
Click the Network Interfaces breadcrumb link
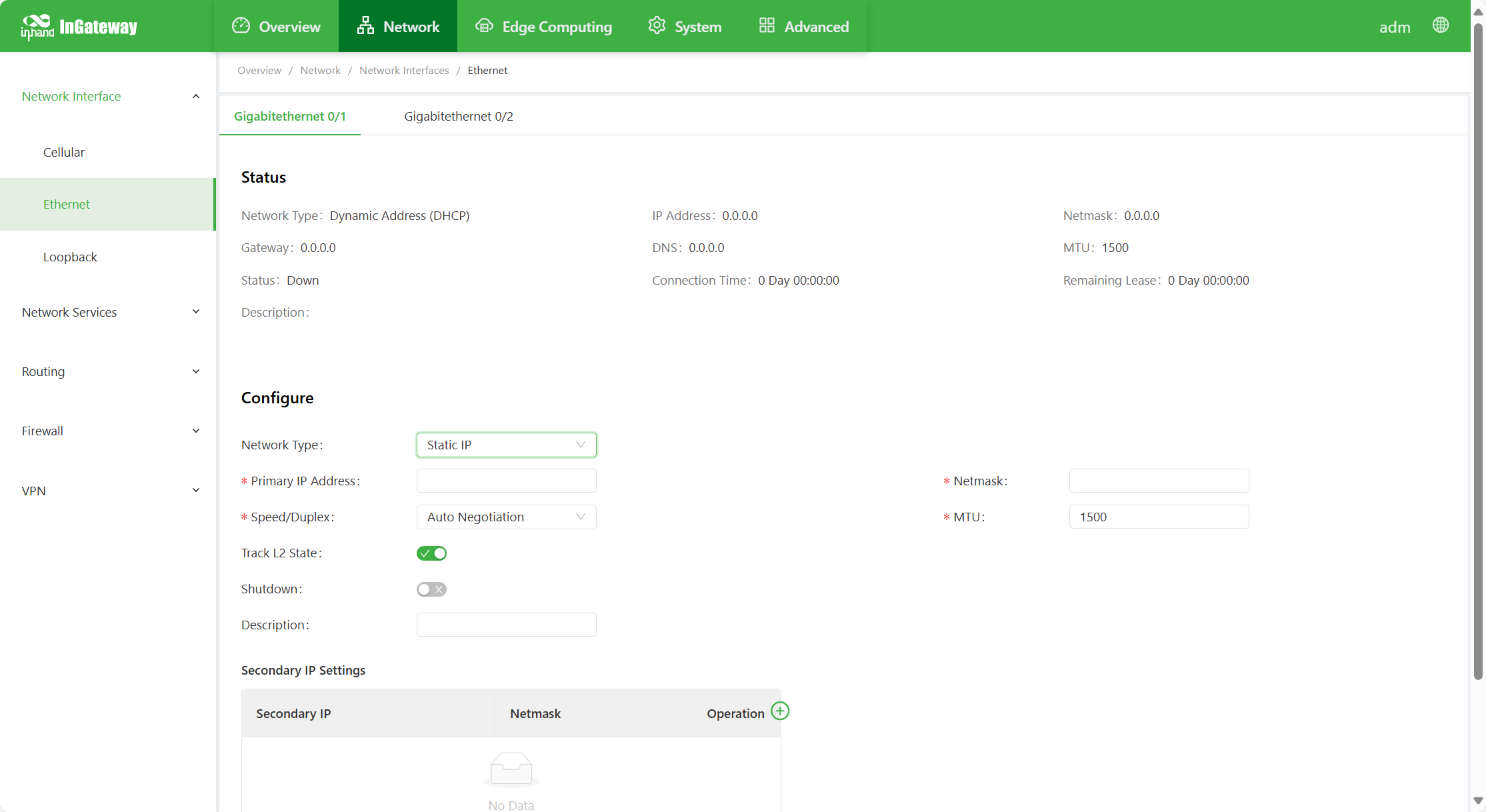point(404,71)
